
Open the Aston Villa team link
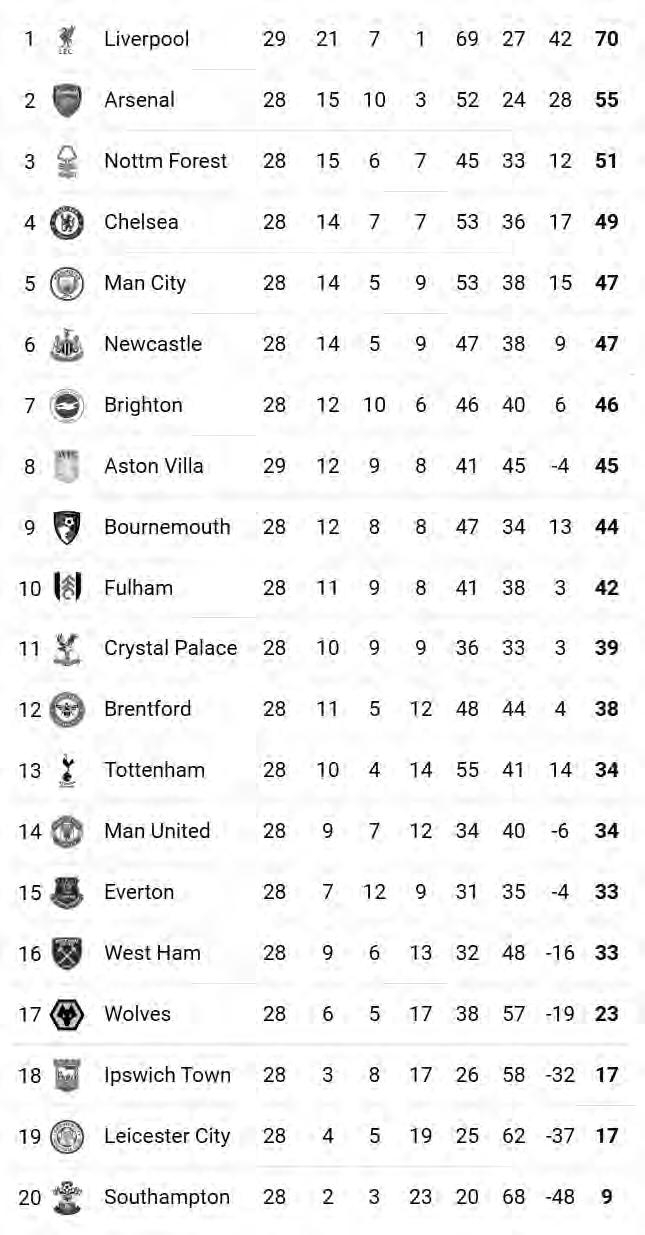[154, 466]
